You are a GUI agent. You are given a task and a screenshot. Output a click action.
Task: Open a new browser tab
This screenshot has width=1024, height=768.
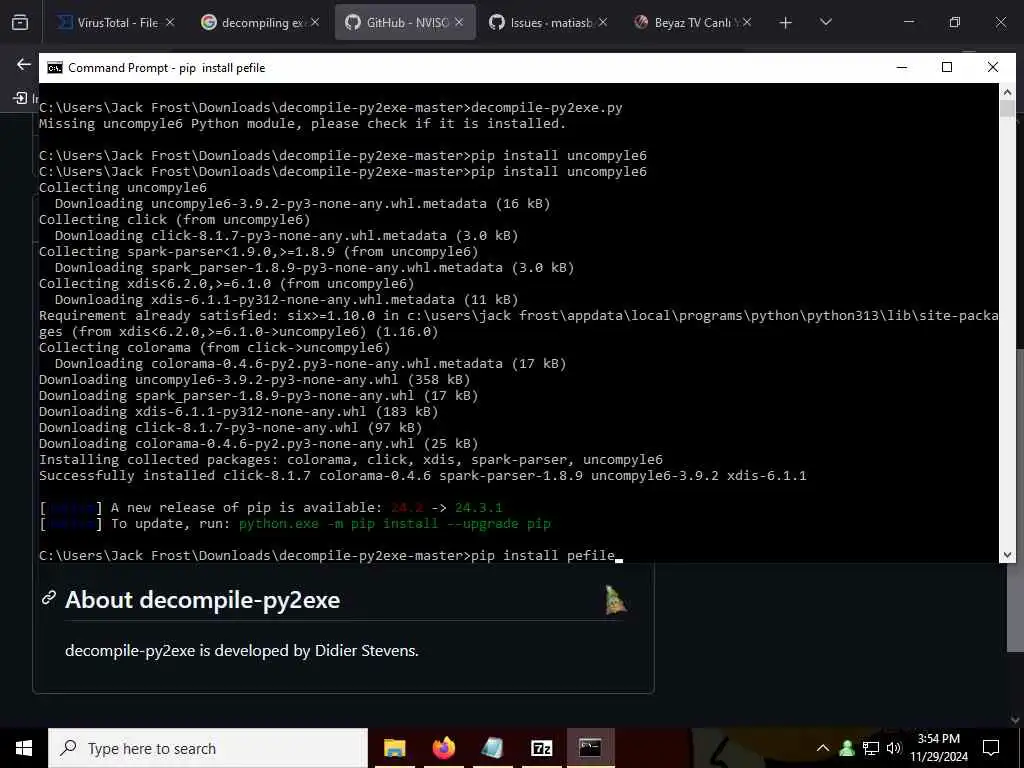(x=786, y=23)
